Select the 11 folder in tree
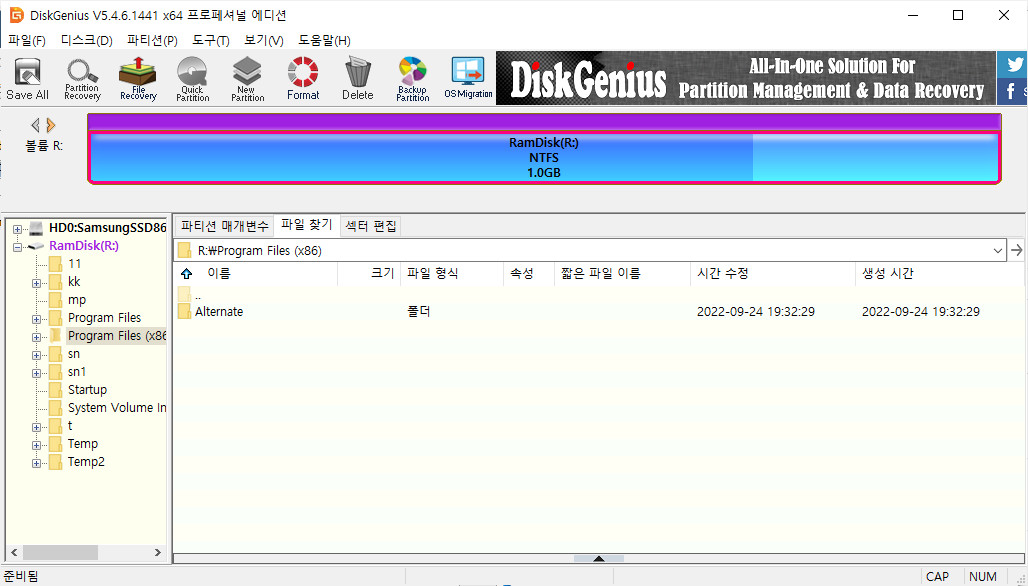 tap(75, 264)
